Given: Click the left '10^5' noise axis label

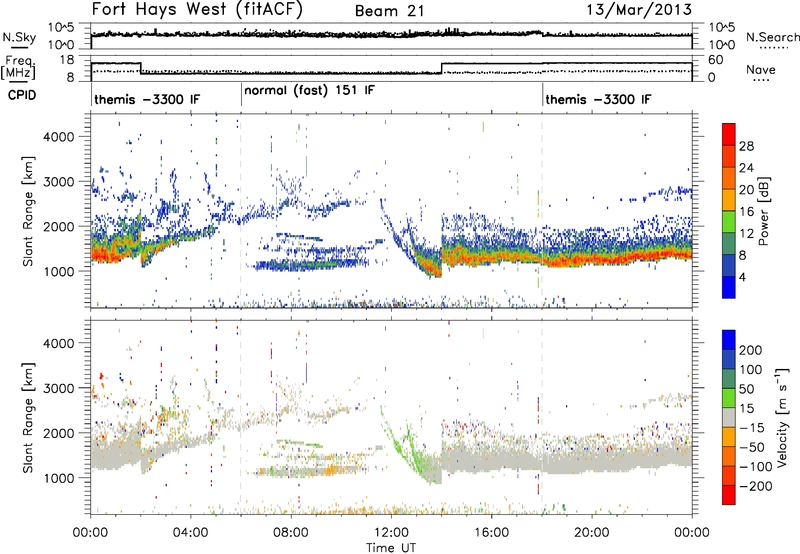Looking at the screenshot, I should [x=61, y=28].
